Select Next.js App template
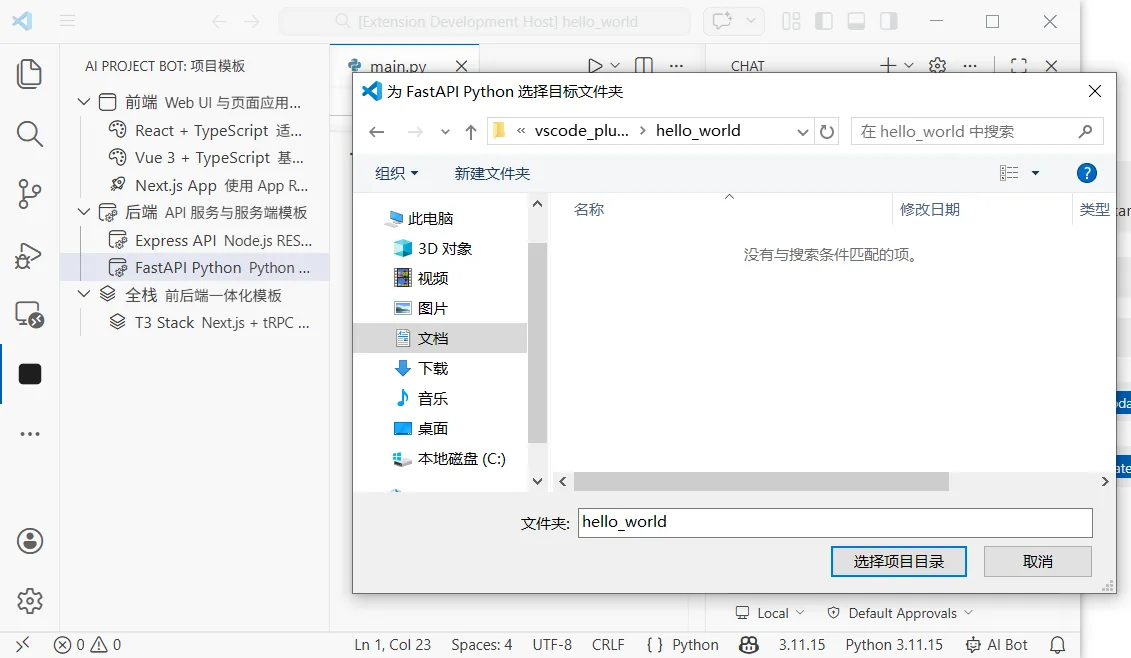 click(x=195, y=185)
